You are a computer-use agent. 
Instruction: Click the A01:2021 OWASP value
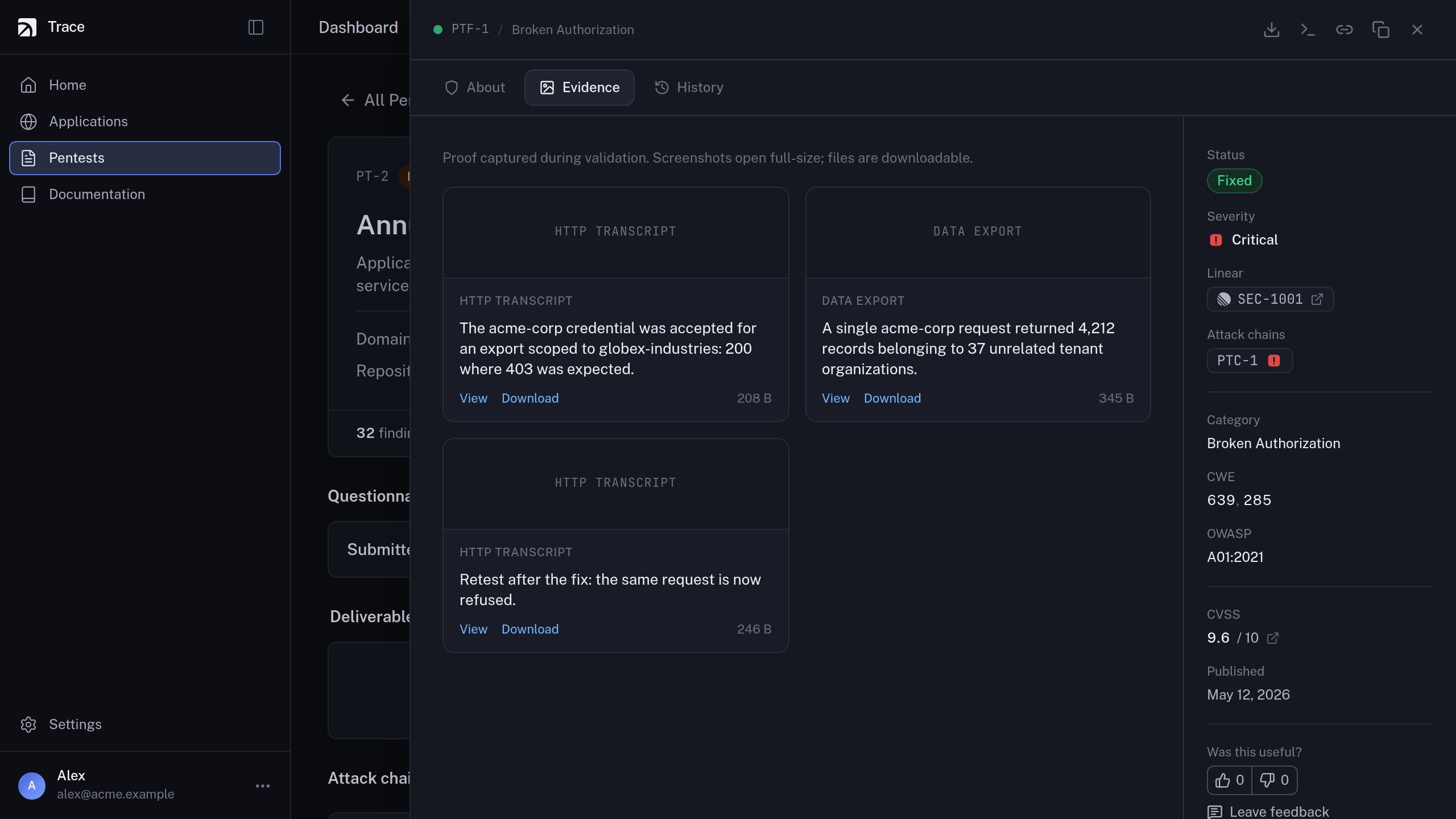1235,557
